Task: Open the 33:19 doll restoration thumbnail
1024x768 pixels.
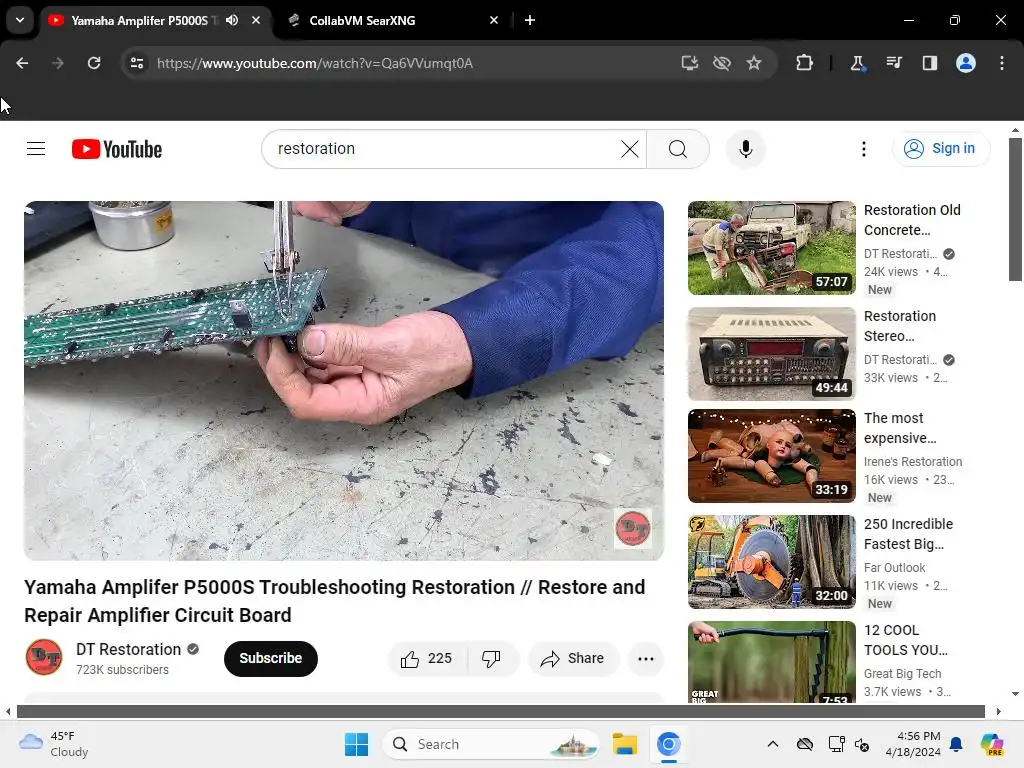Action: coord(771,456)
